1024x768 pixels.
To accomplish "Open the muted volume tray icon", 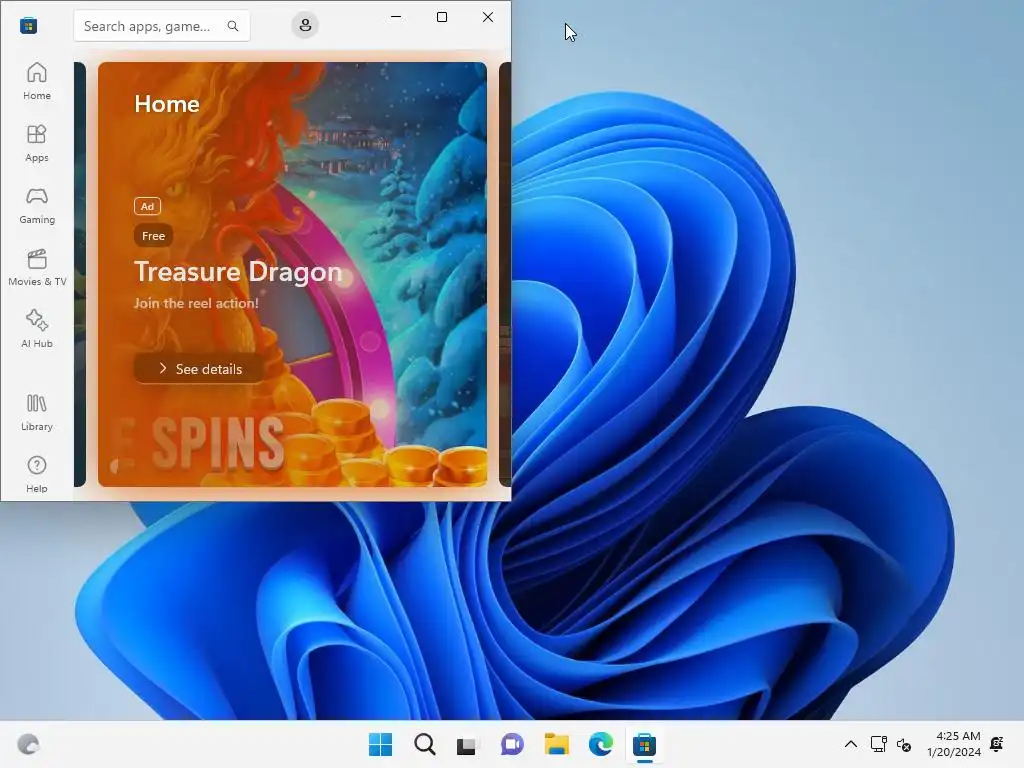I will tap(904, 744).
